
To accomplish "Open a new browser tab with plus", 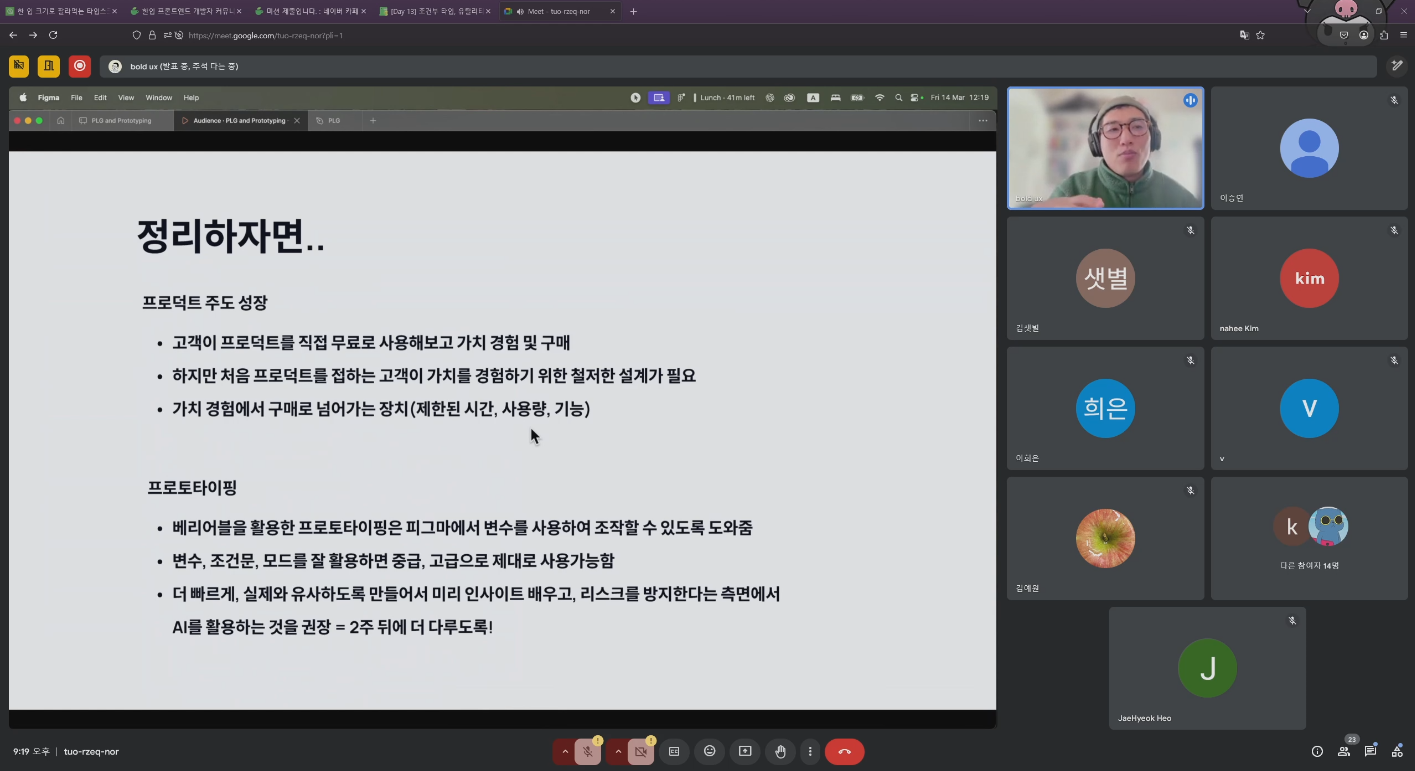I will pyautogui.click(x=633, y=11).
